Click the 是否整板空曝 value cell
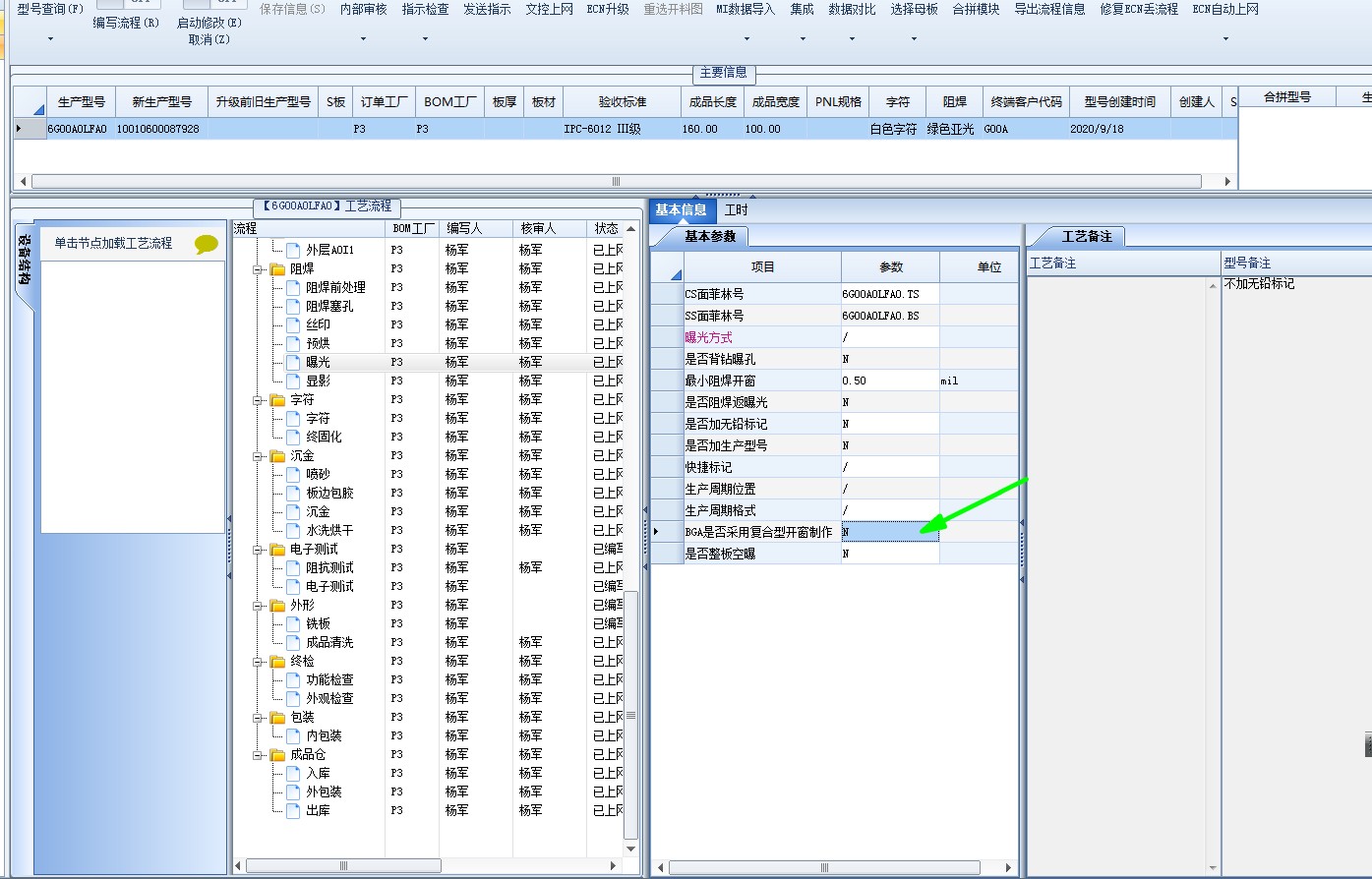 tap(890, 554)
